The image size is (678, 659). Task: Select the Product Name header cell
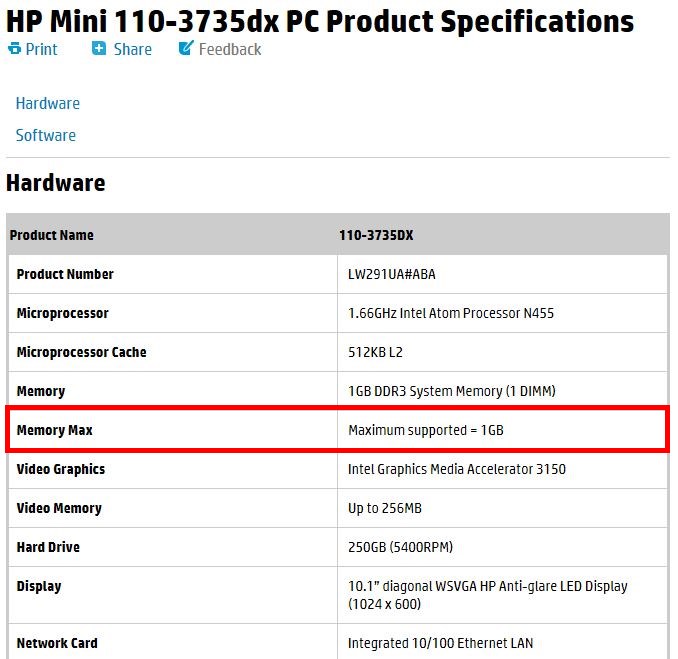[x=51, y=235]
